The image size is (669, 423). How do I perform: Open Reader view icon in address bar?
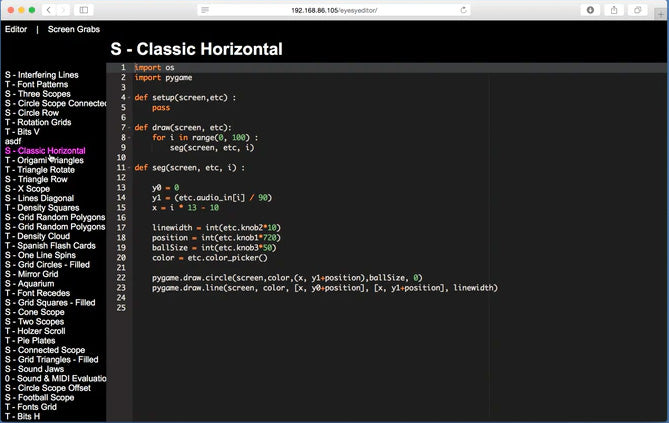coord(205,9)
